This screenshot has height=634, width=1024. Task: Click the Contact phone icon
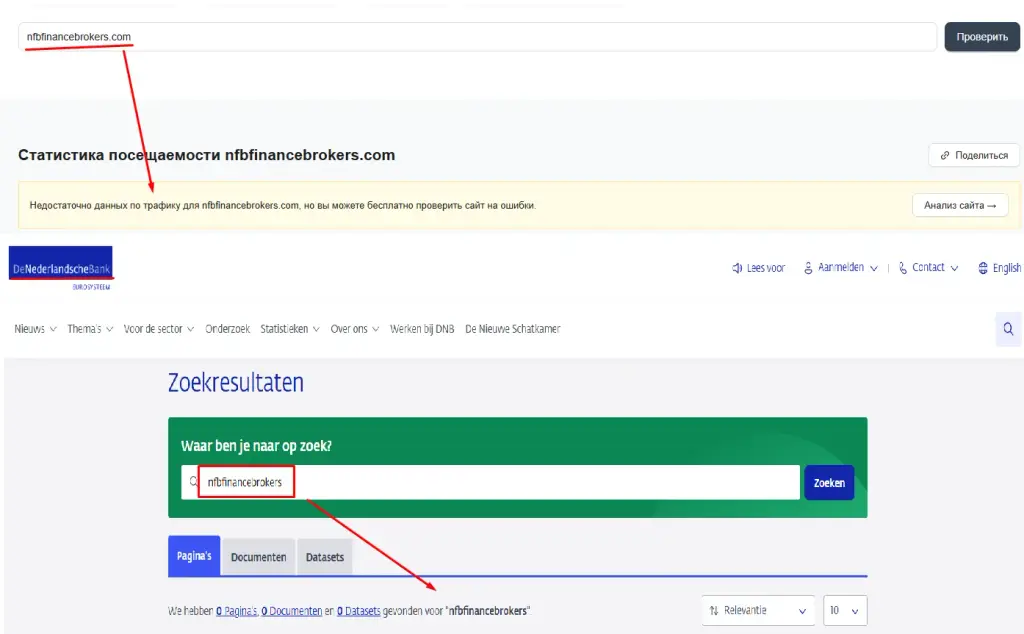point(903,268)
